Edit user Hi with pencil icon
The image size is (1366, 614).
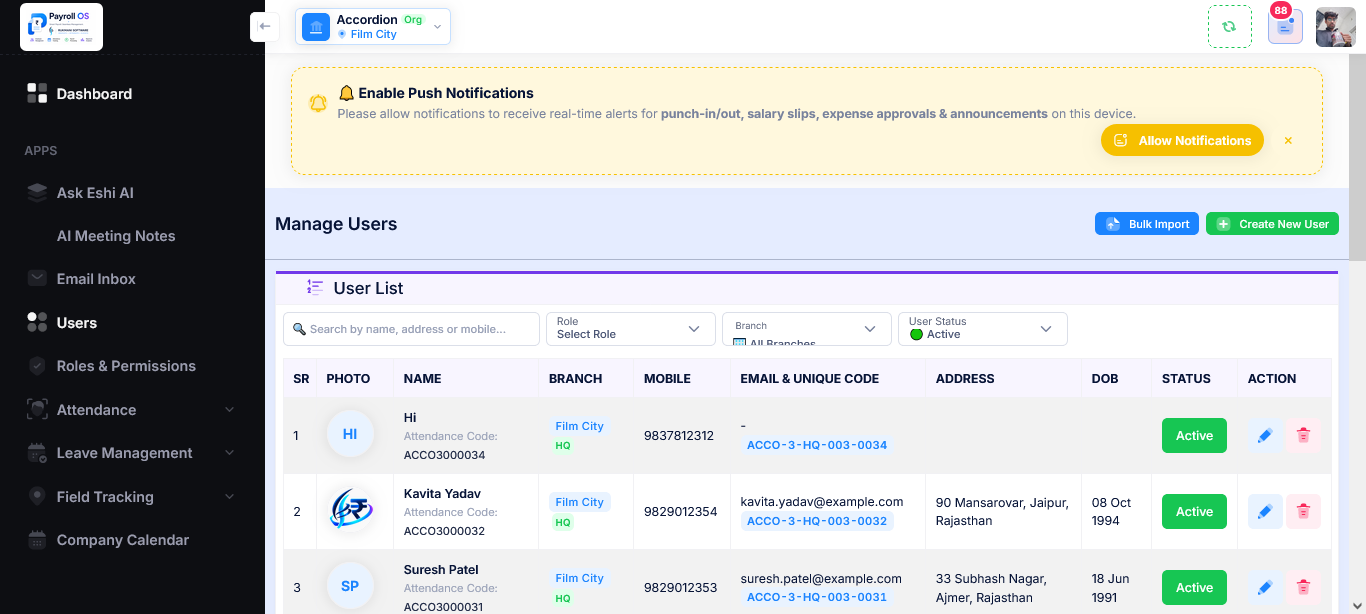pyautogui.click(x=1265, y=435)
